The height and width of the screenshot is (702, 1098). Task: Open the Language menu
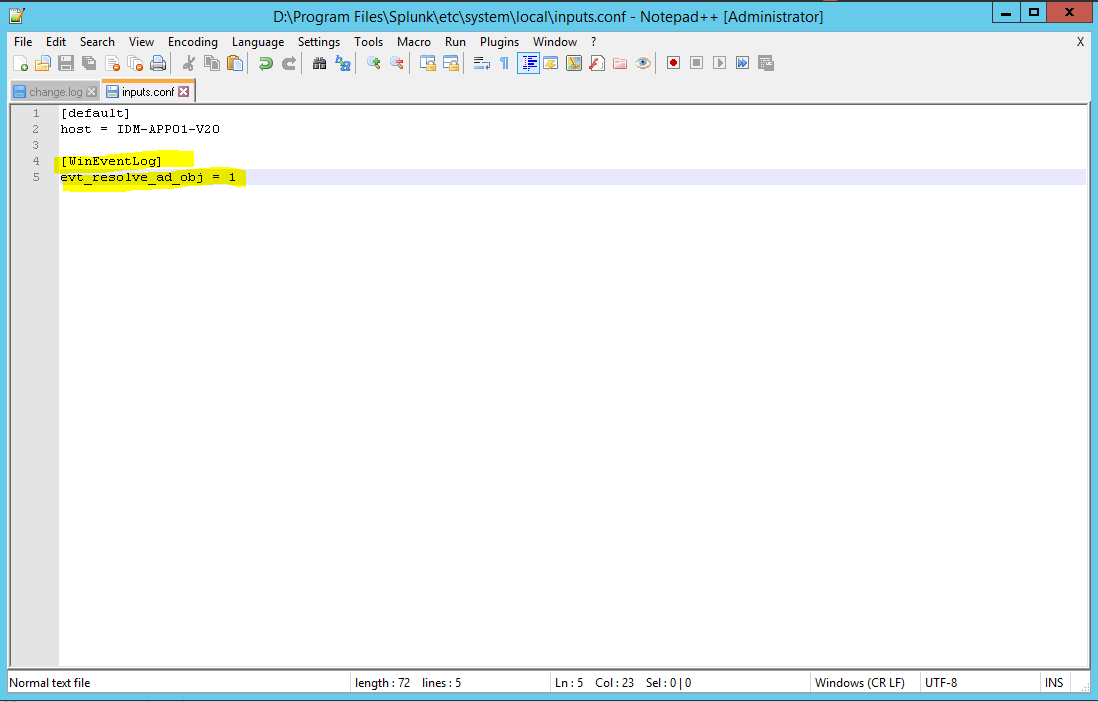(258, 42)
